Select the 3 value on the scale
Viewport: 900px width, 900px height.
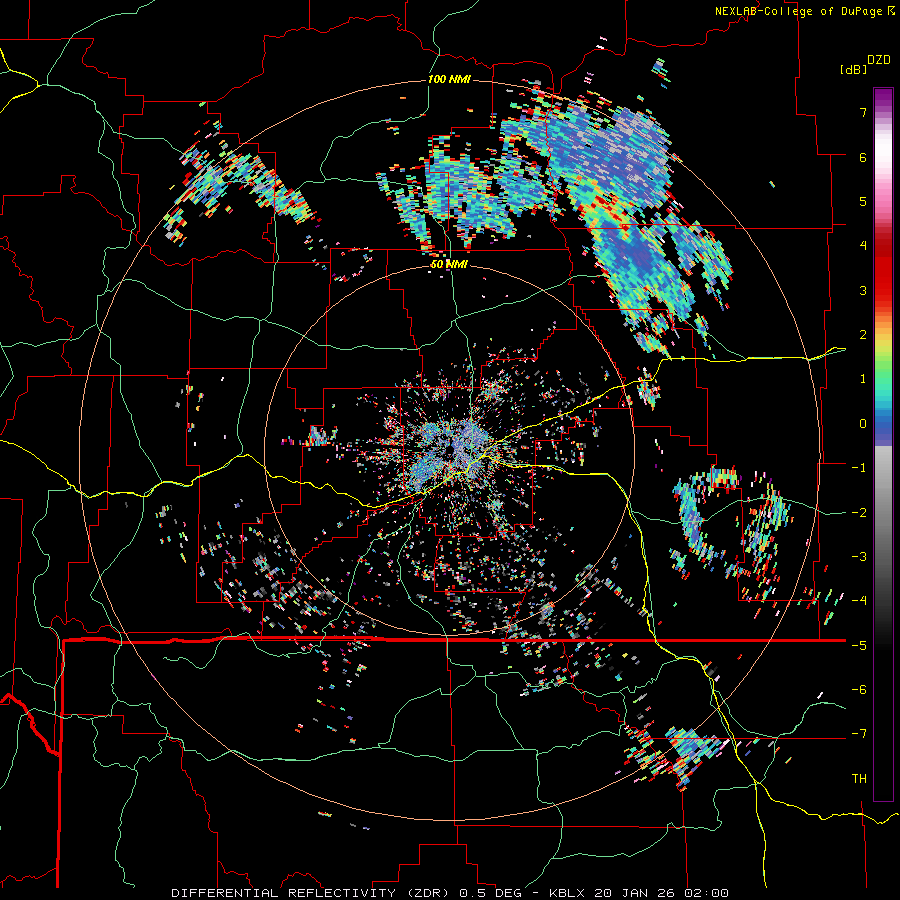(x=863, y=290)
